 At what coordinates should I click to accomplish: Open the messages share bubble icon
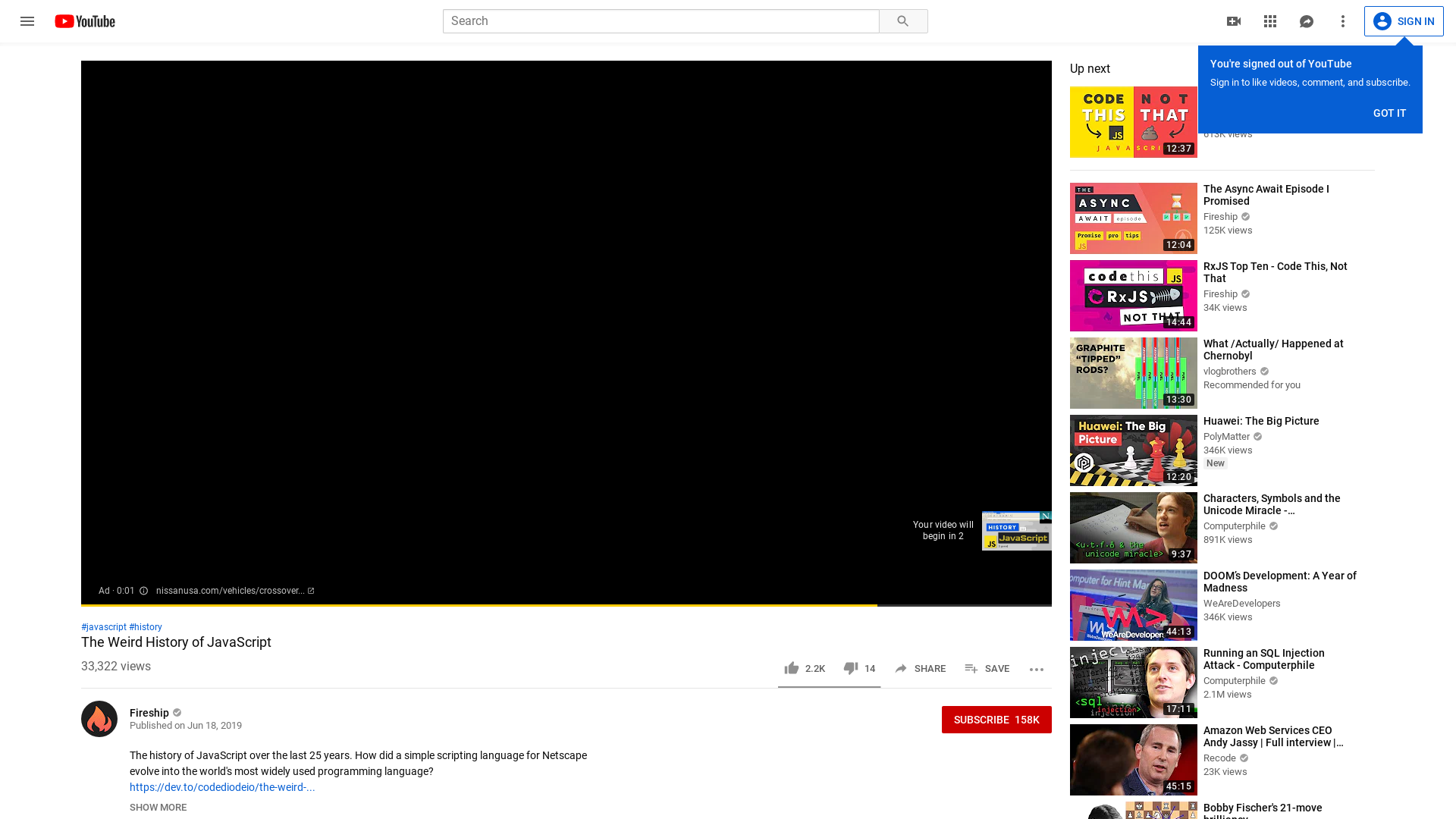coord(1307,21)
